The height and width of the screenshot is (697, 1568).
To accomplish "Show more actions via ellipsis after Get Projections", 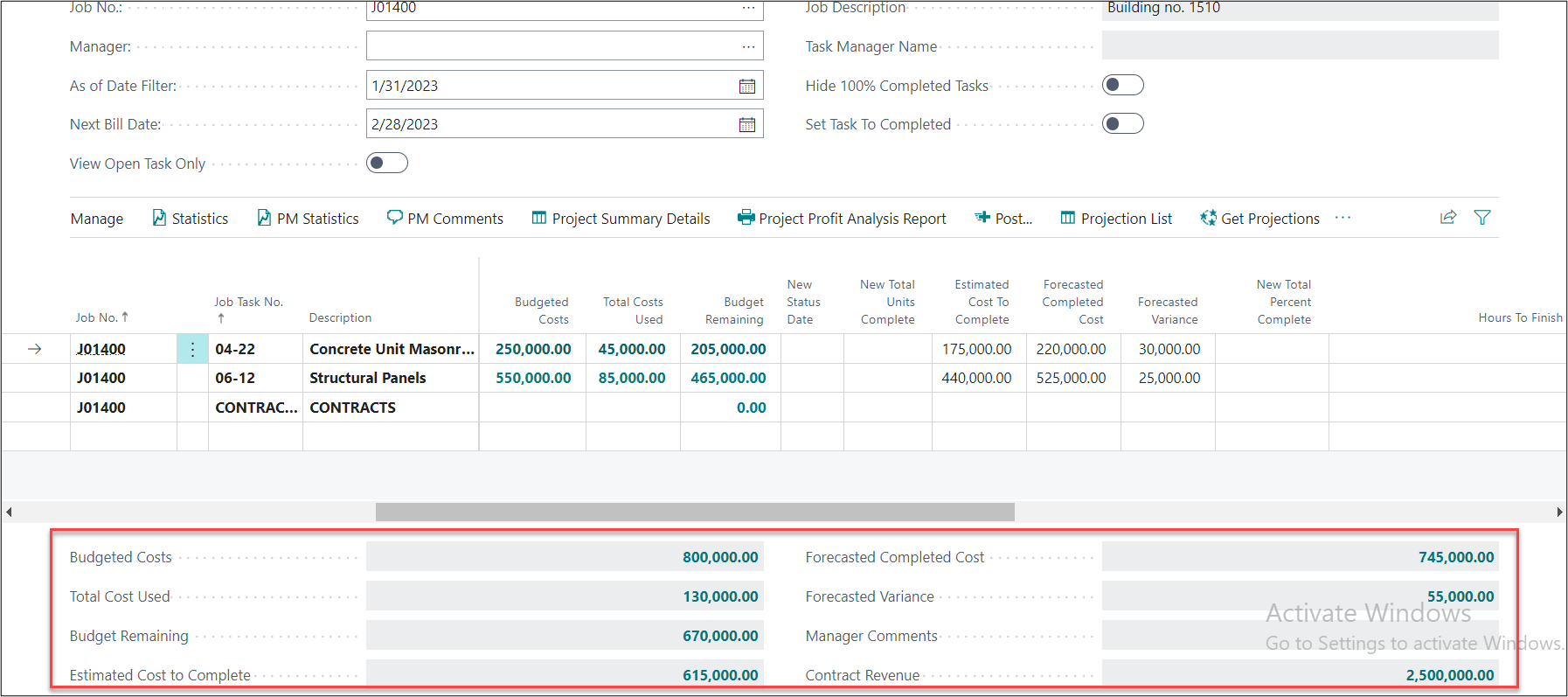I will (x=1343, y=218).
